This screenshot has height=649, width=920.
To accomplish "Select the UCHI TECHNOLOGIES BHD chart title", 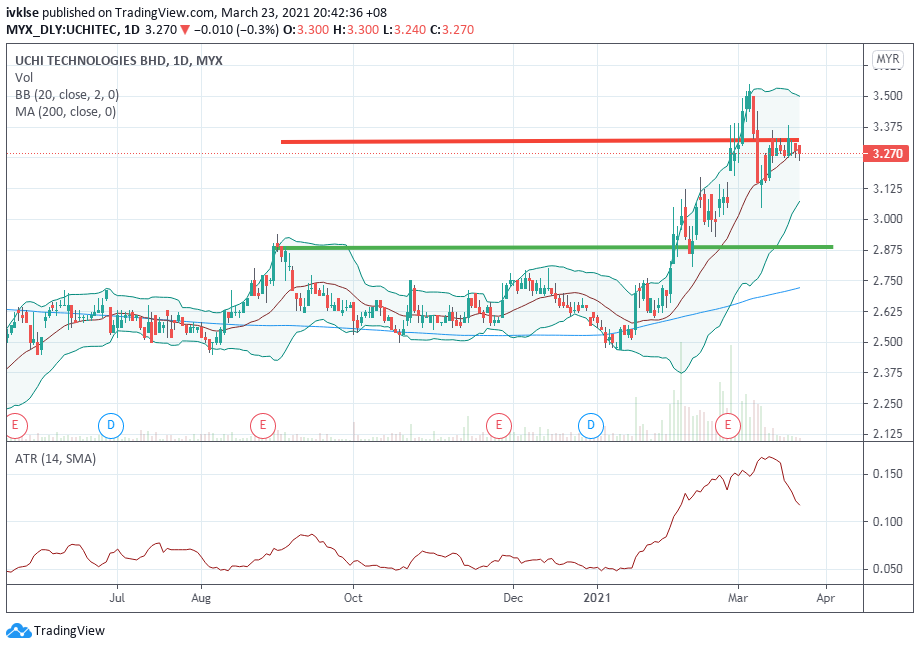I will click(x=119, y=60).
